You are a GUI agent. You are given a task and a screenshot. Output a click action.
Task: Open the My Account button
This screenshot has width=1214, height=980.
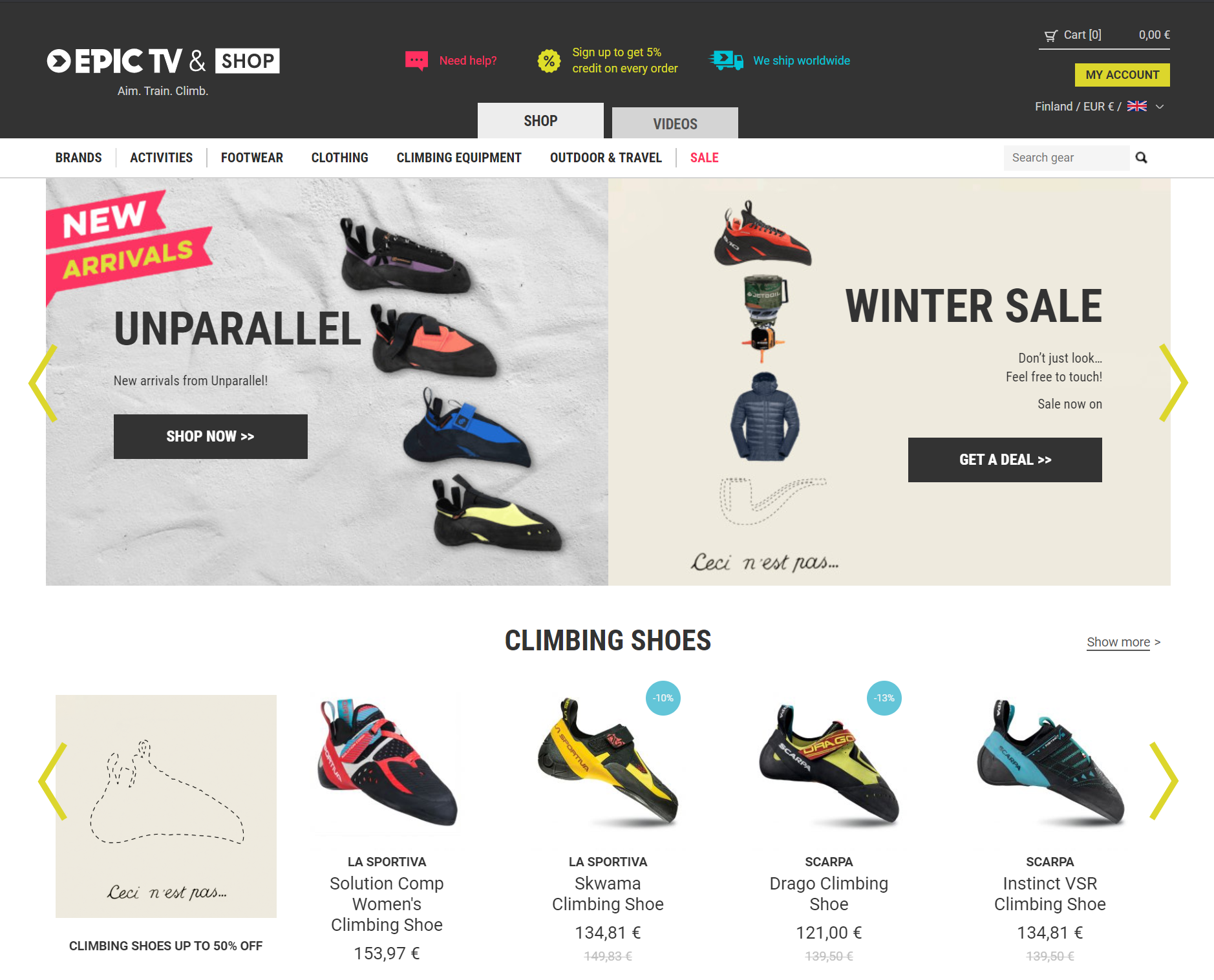pyautogui.click(x=1122, y=75)
